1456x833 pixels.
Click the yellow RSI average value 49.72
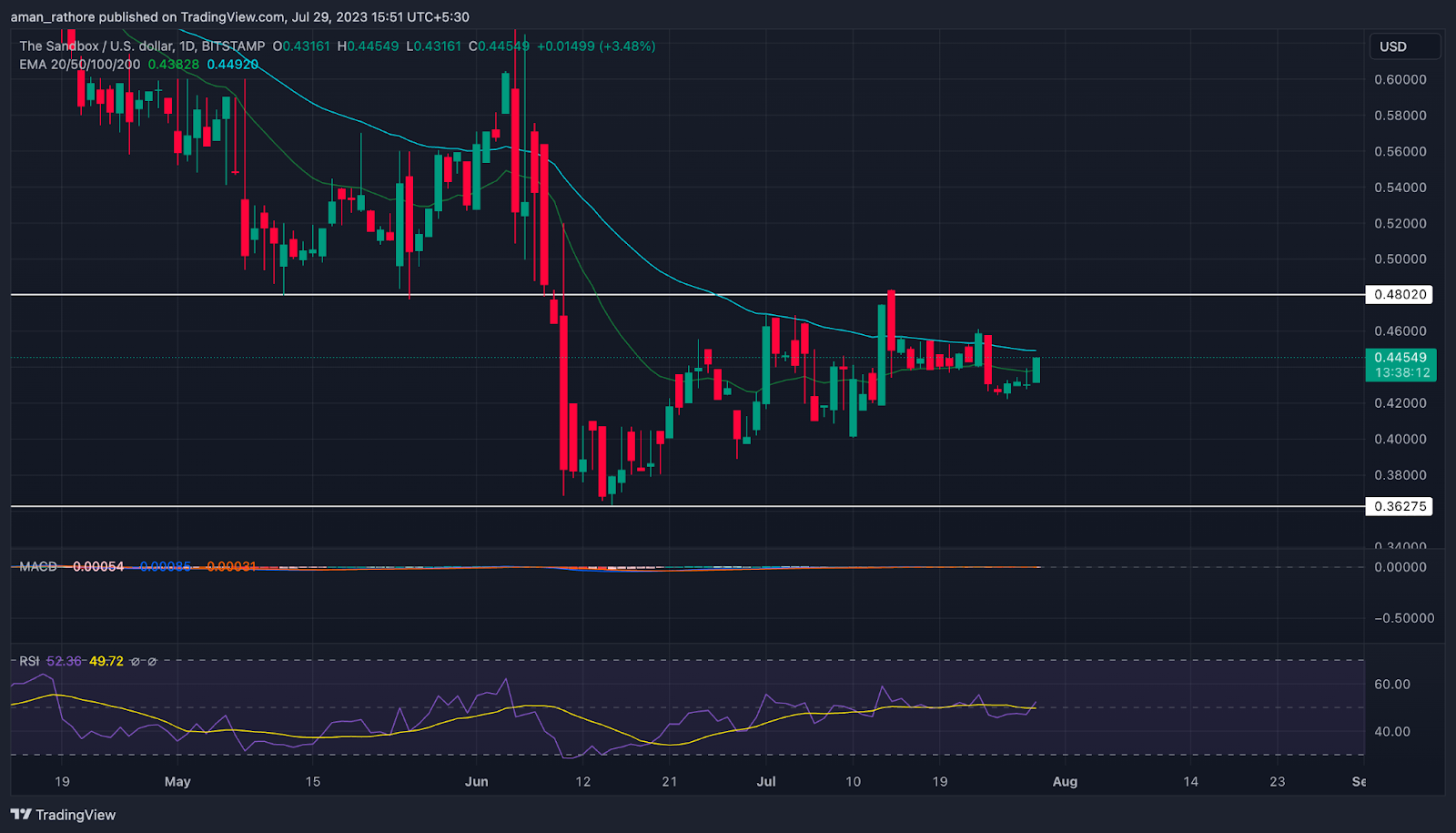pyautogui.click(x=106, y=662)
